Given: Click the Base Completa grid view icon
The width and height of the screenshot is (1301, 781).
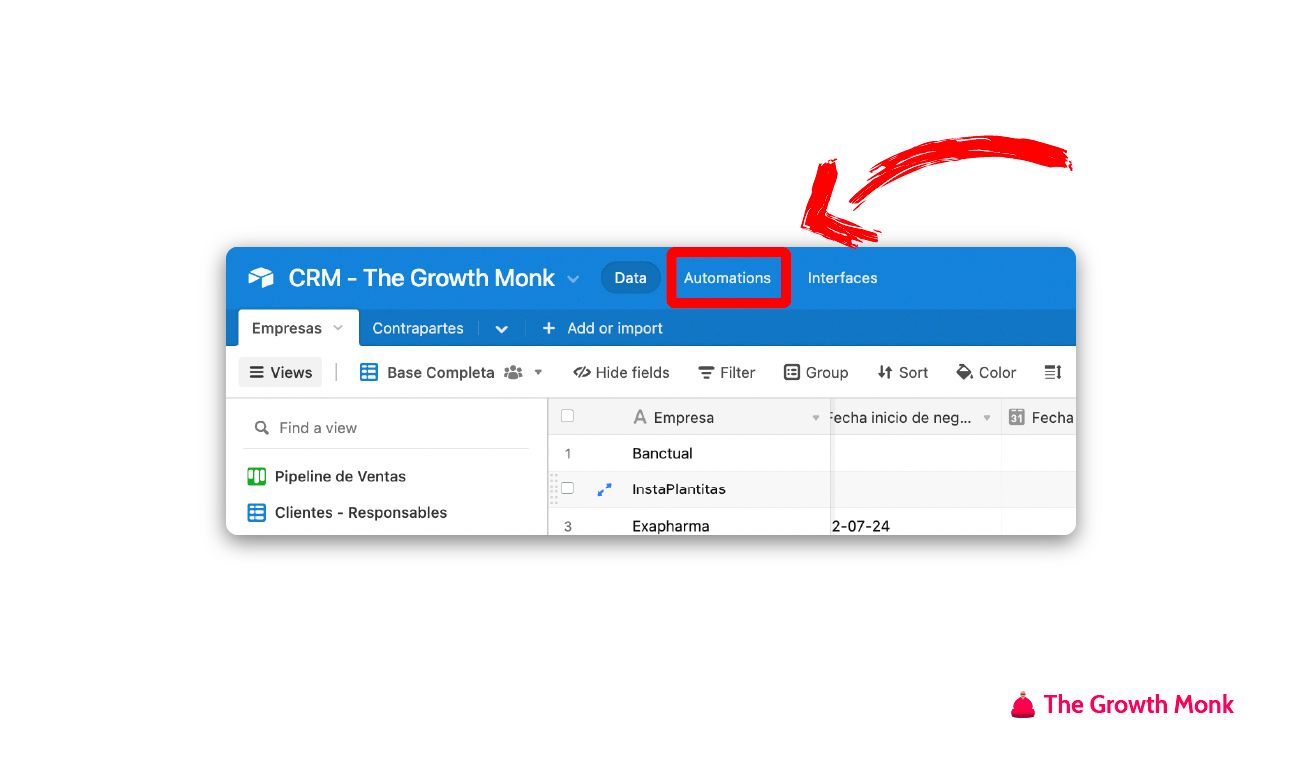Looking at the screenshot, I should [x=369, y=372].
